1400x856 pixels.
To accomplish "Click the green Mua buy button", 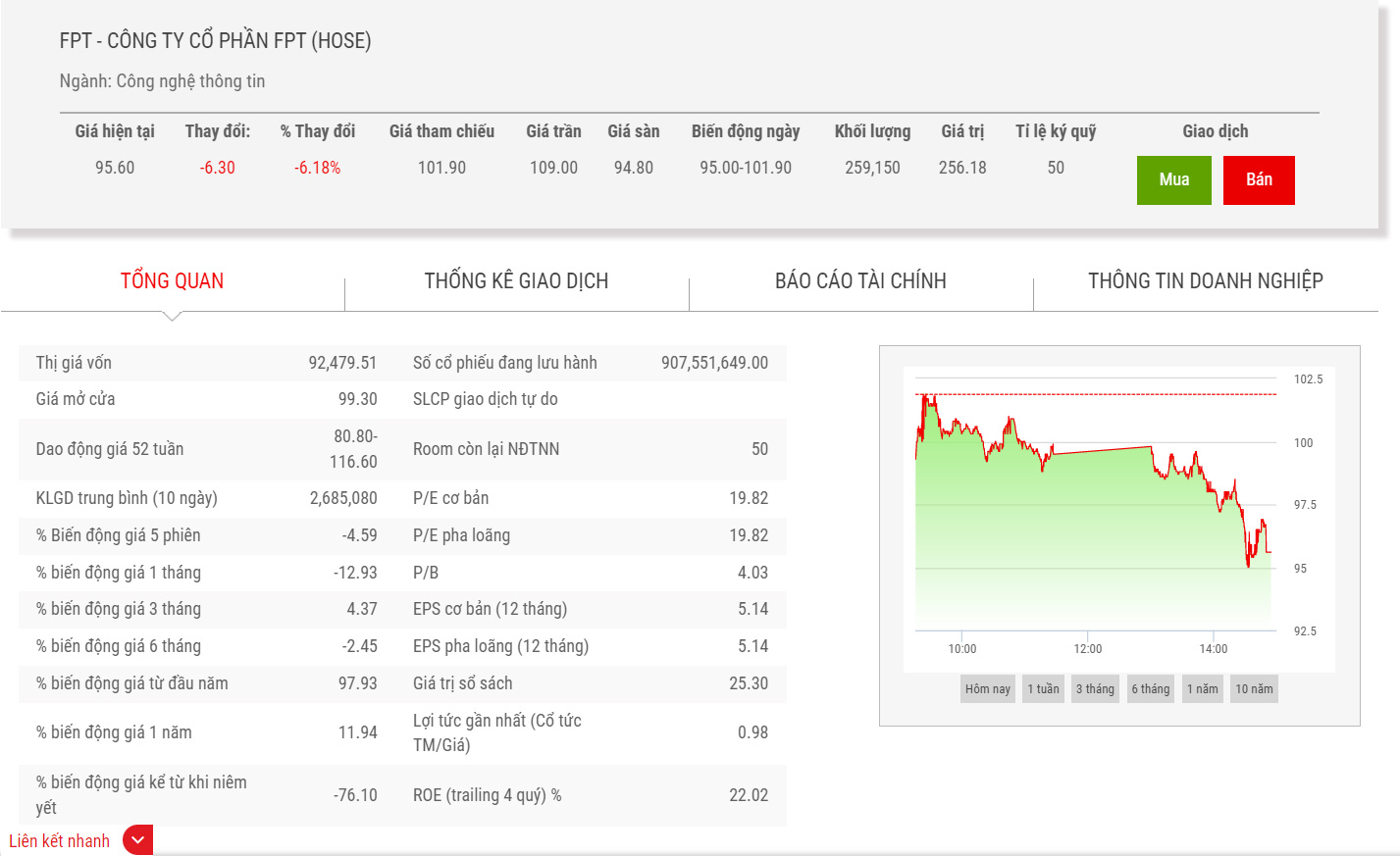I will (x=1173, y=180).
